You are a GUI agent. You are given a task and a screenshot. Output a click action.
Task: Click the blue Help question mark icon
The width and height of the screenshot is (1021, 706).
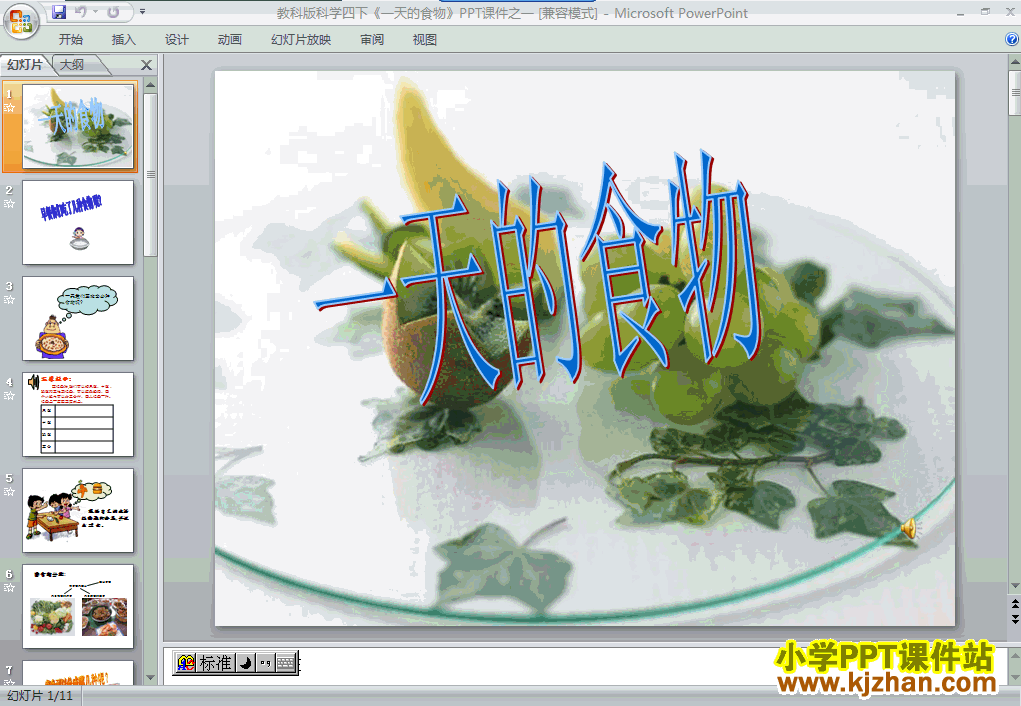pyautogui.click(x=1012, y=39)
